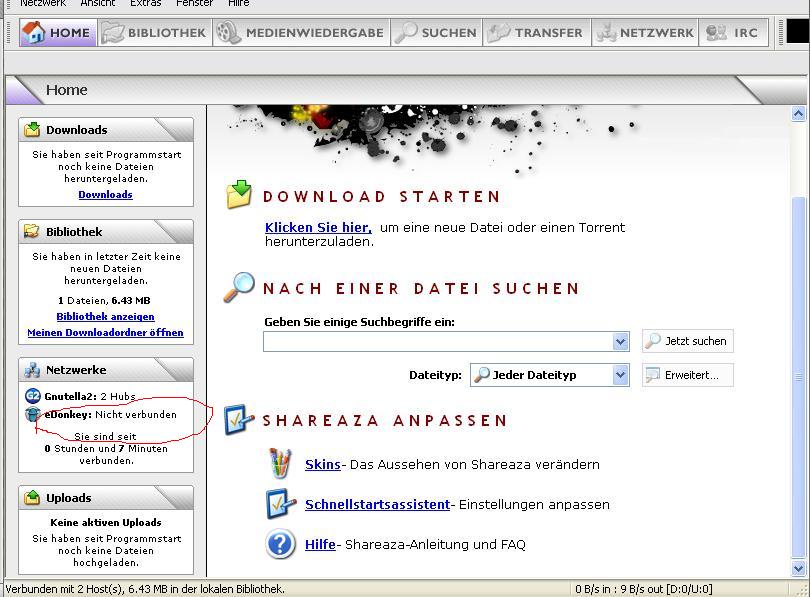The image size is (810, 597).
Task: Follow the Klicken Sie hier link
Action: click(318, 227)
